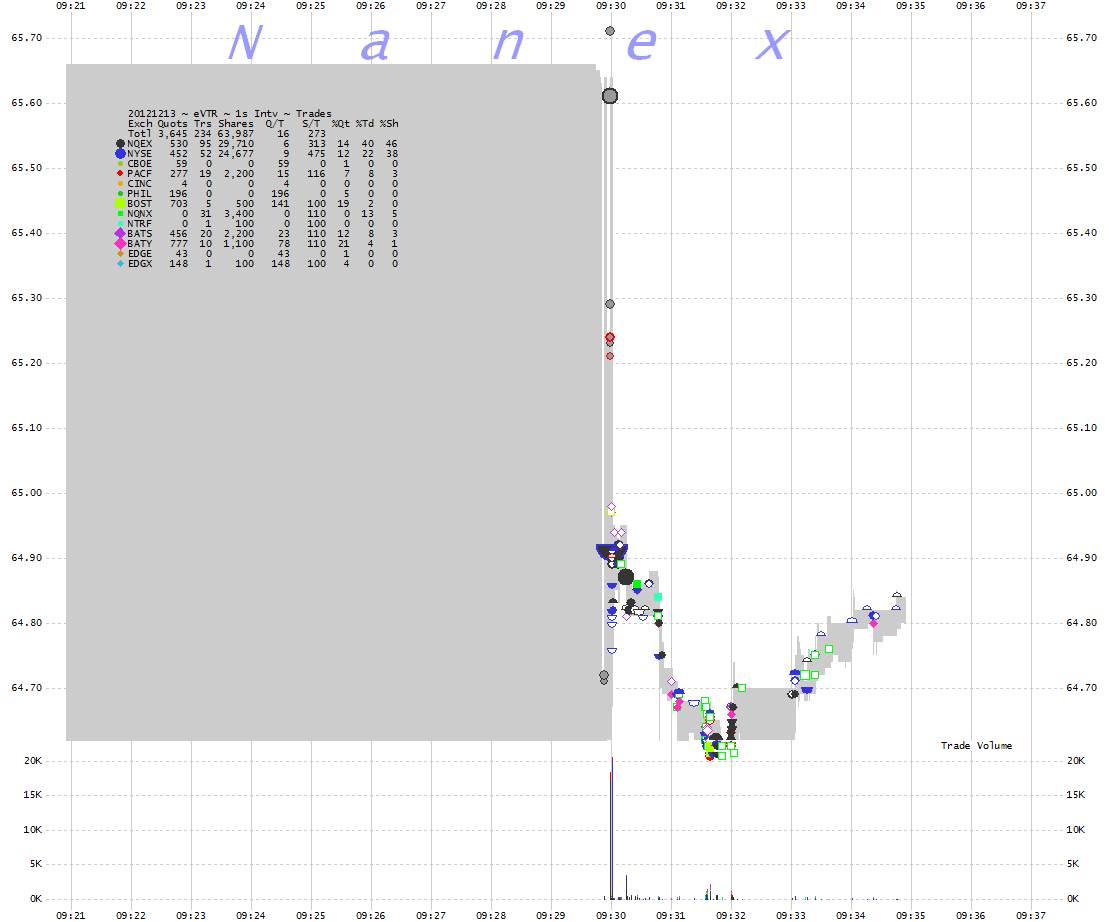The image size is (1109, 922).
Task: Select the large gray trade circle at 65.60
Action: point(610,96)
